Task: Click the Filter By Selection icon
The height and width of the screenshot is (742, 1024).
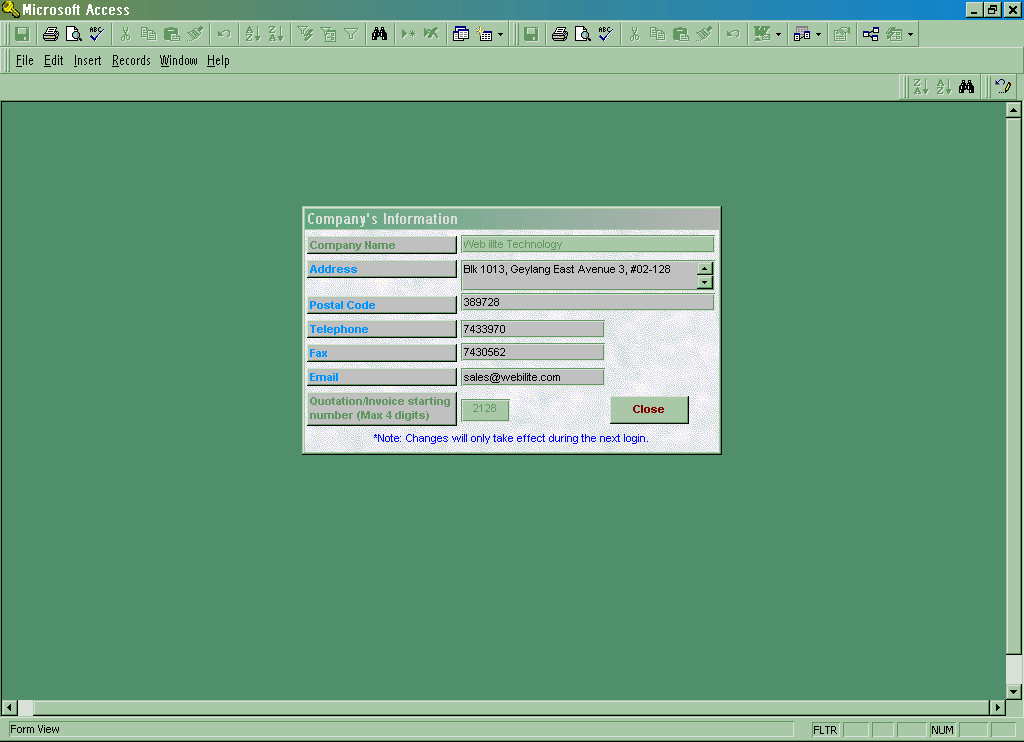Action: 306,34
